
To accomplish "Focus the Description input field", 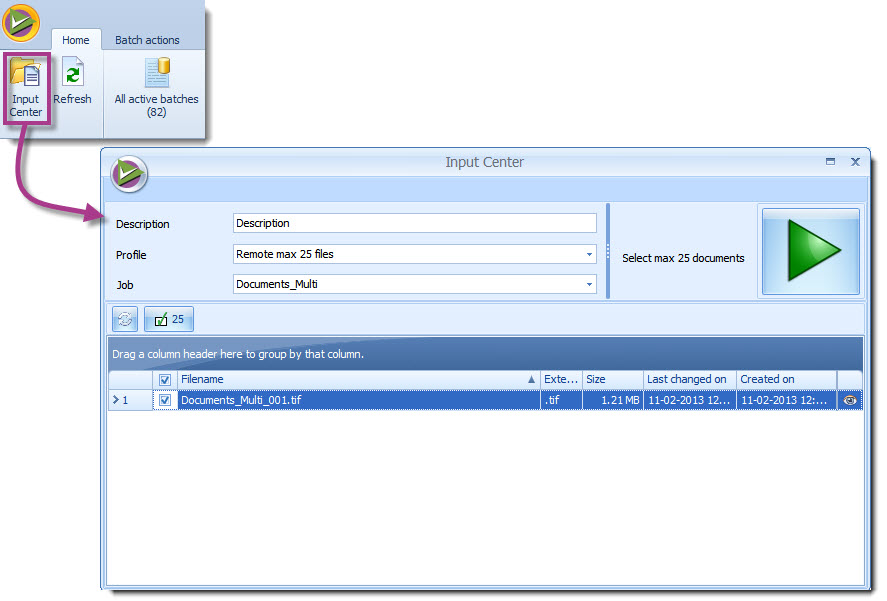I will (415, 223).
